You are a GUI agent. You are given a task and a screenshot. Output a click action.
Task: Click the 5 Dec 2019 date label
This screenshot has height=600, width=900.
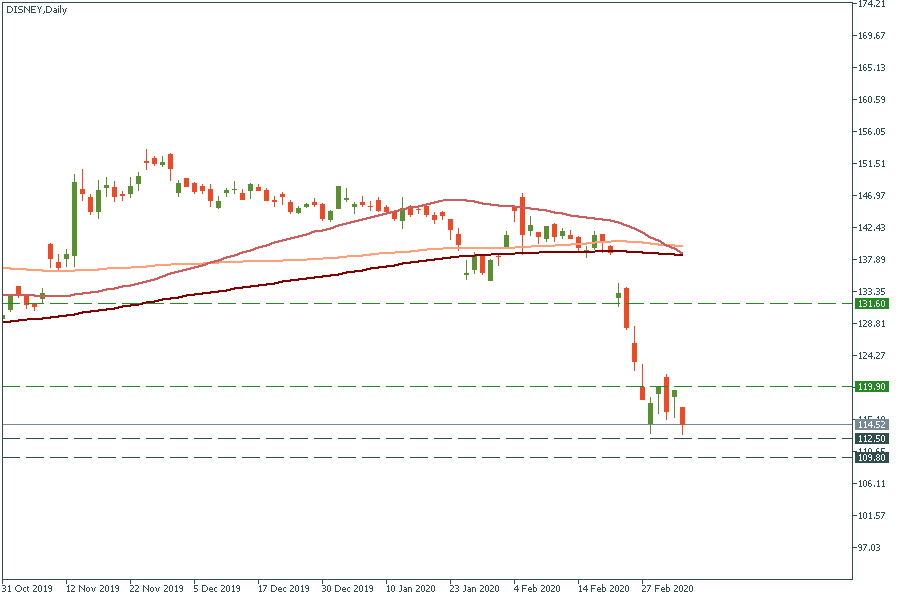click(217, 589)
